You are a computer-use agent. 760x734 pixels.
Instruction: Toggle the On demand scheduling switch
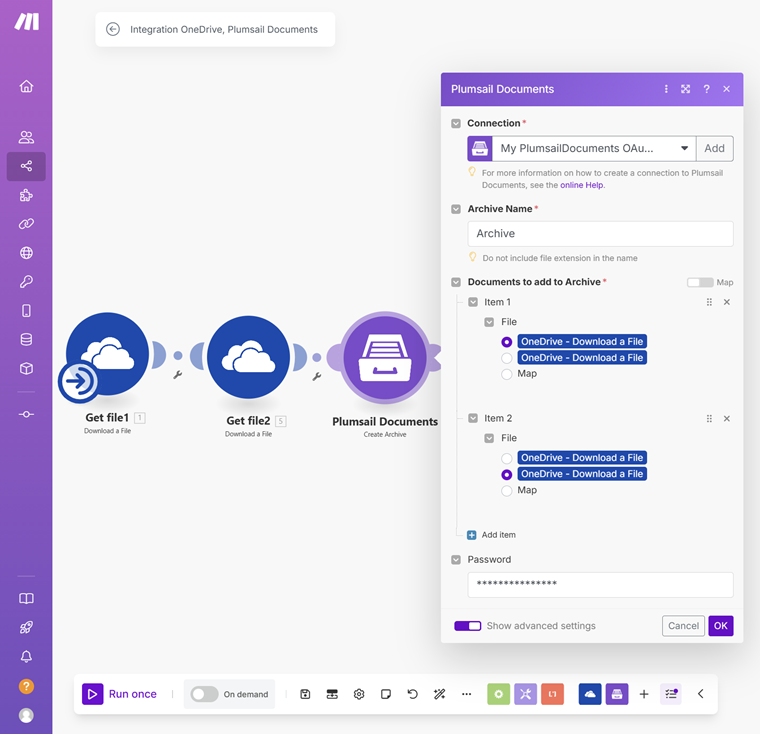click(x=204, y=694)
